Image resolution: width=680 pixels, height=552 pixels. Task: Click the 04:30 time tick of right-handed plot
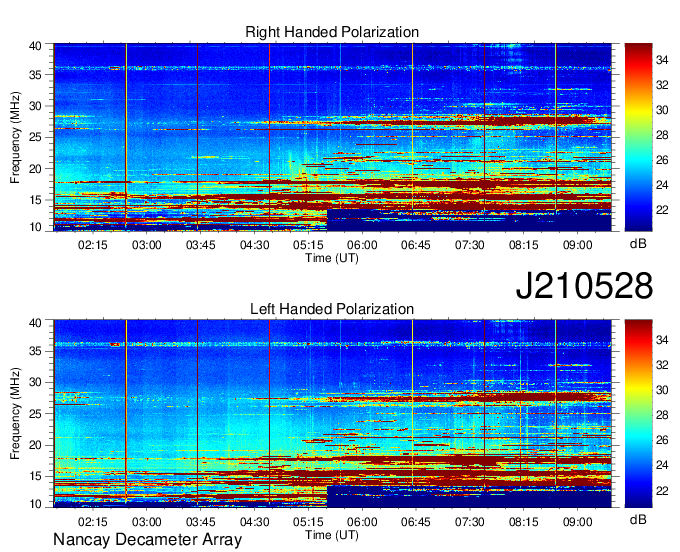point(255,245)
